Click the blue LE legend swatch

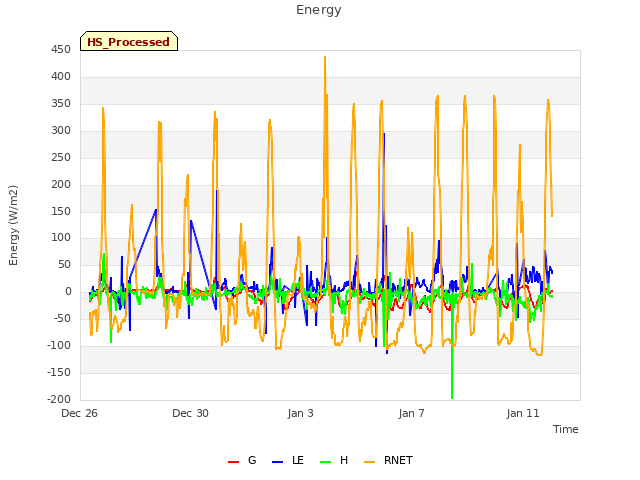click(x=277, y=462)
